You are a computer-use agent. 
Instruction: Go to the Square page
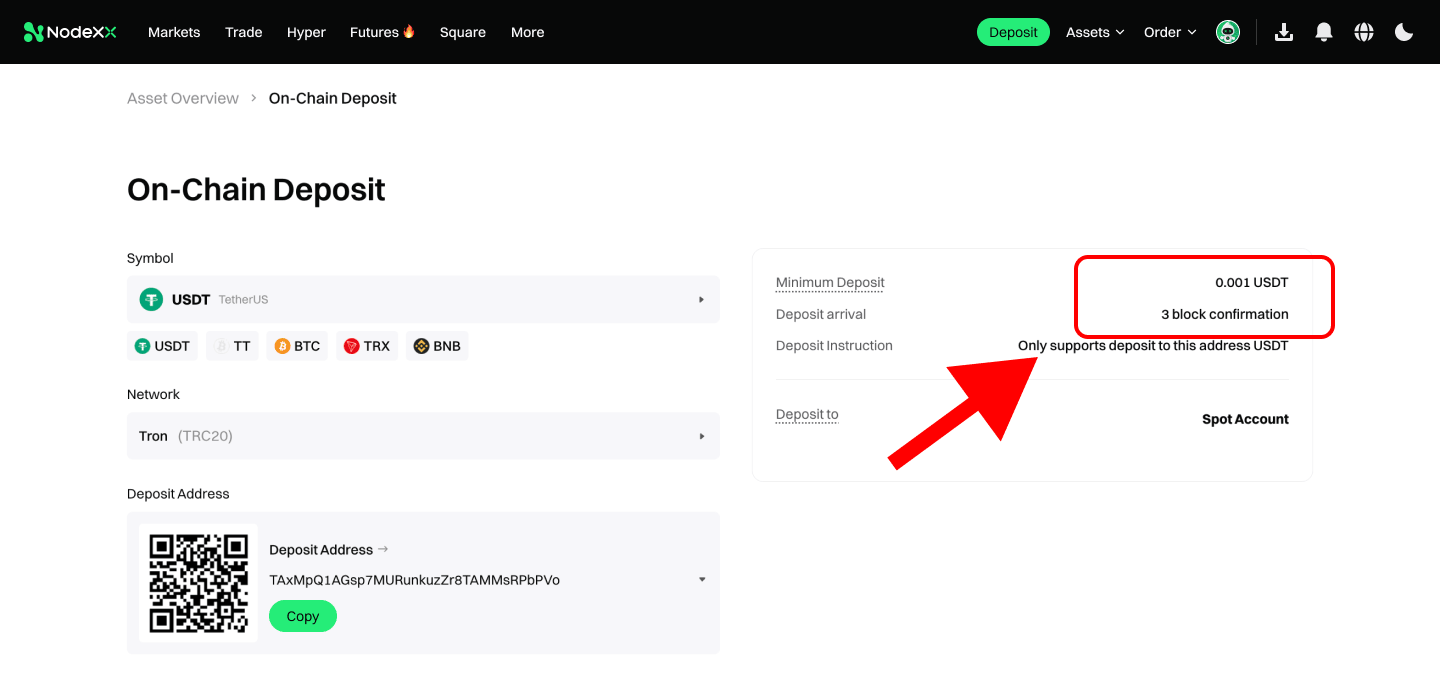463,32
